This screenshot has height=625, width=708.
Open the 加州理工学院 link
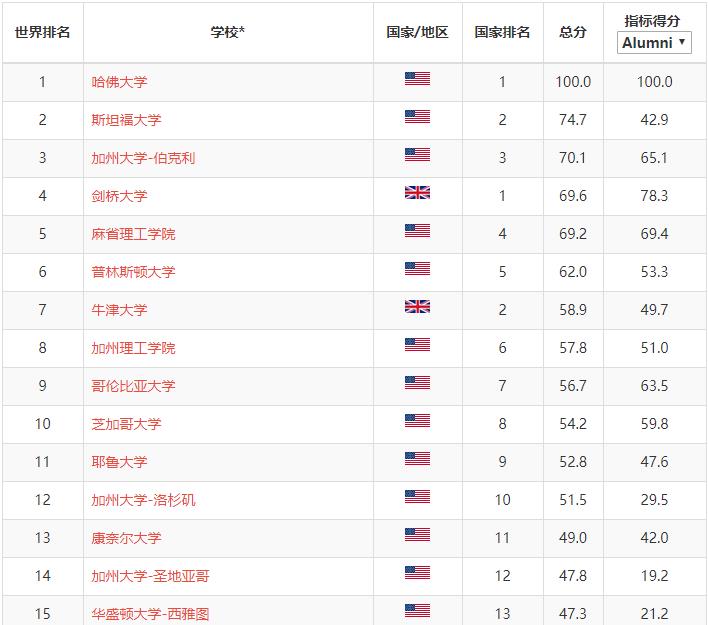[x=133, y=348]
